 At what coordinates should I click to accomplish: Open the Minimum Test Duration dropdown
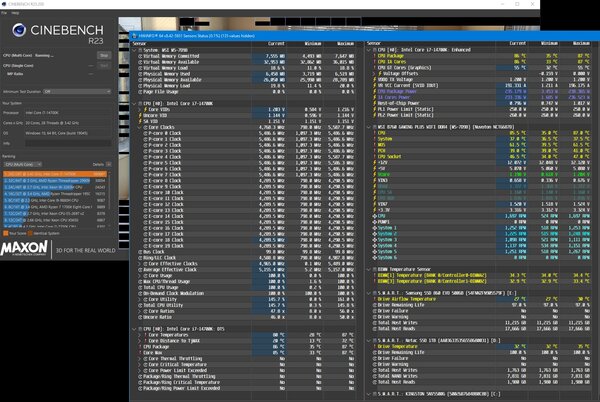(77, 91)
